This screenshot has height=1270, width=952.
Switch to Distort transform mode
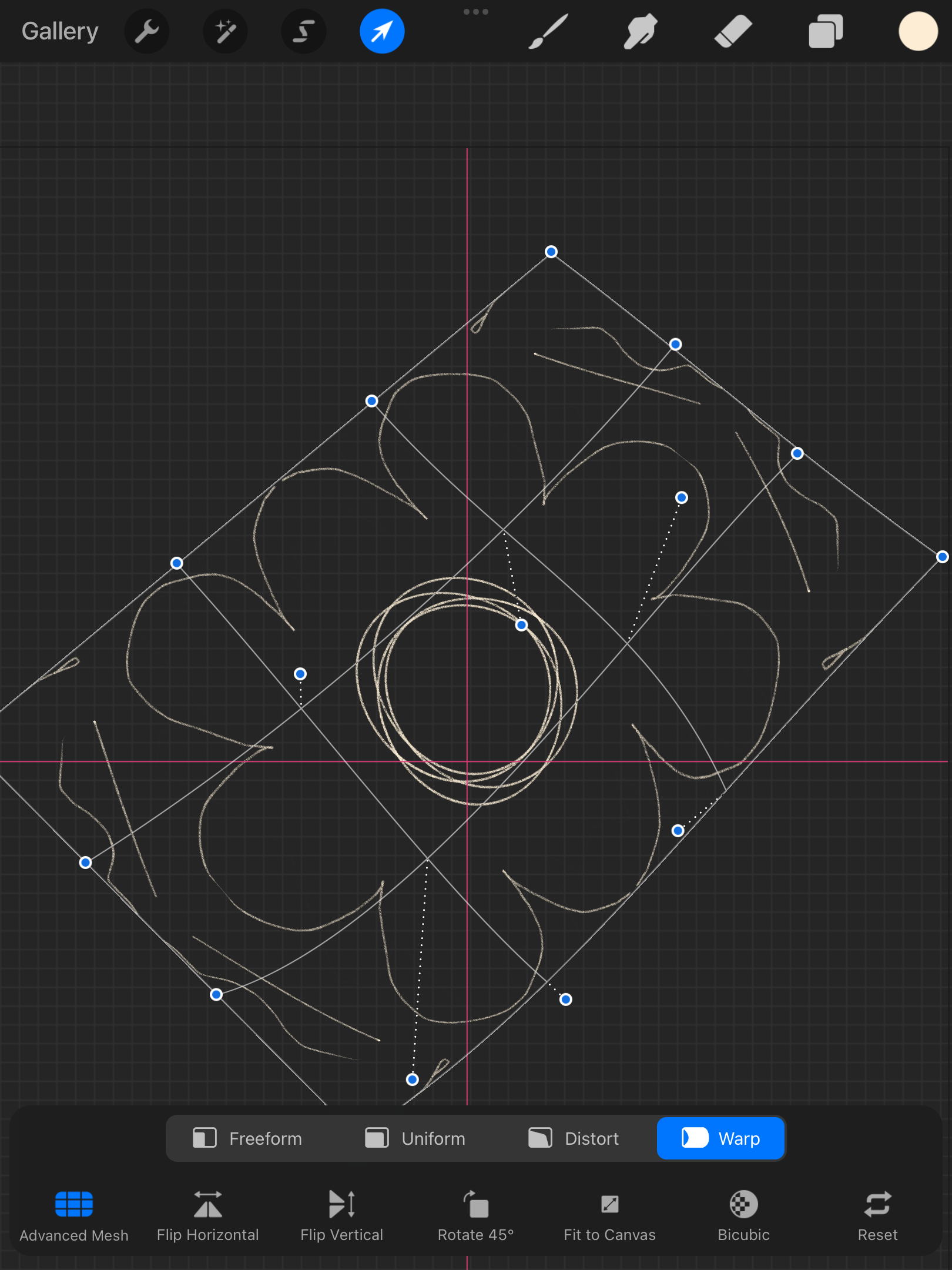(574, 1138)
